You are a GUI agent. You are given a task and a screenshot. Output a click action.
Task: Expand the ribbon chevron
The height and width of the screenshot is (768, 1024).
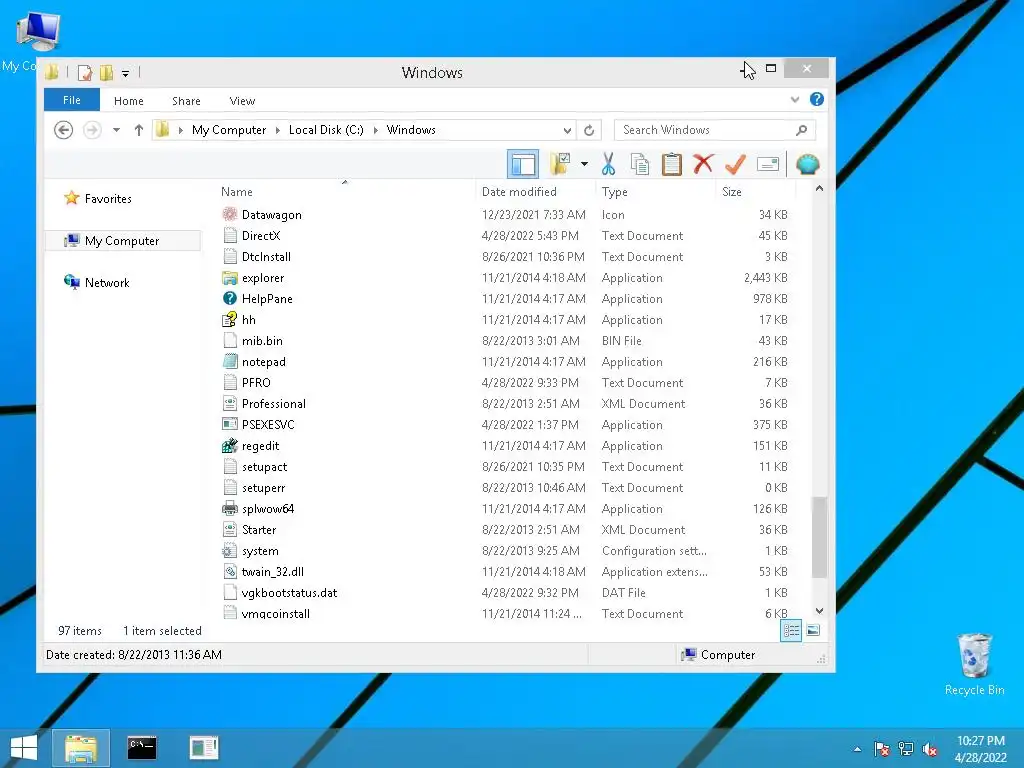[795, 100]
